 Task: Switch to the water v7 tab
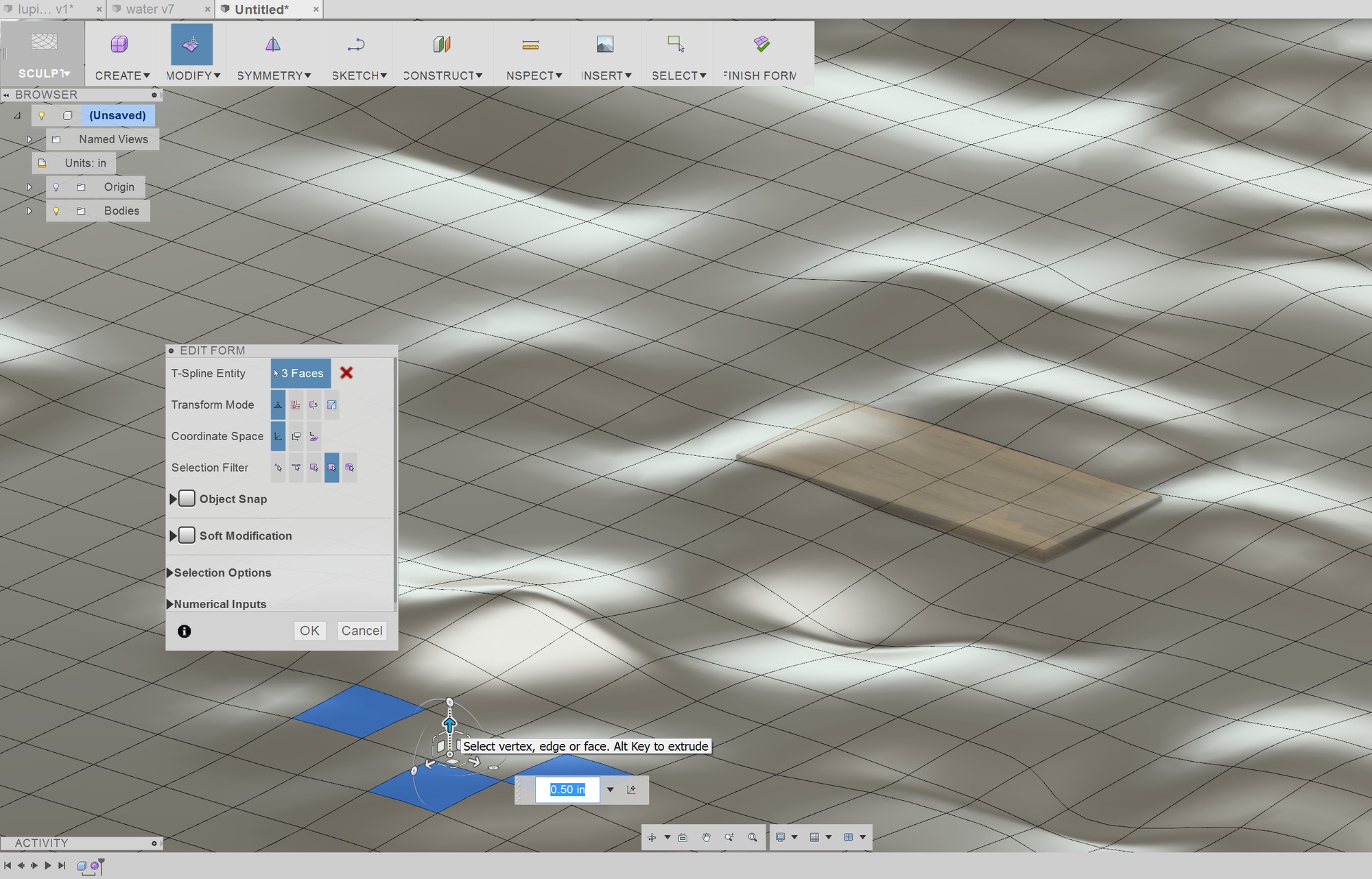coord(150,9)
